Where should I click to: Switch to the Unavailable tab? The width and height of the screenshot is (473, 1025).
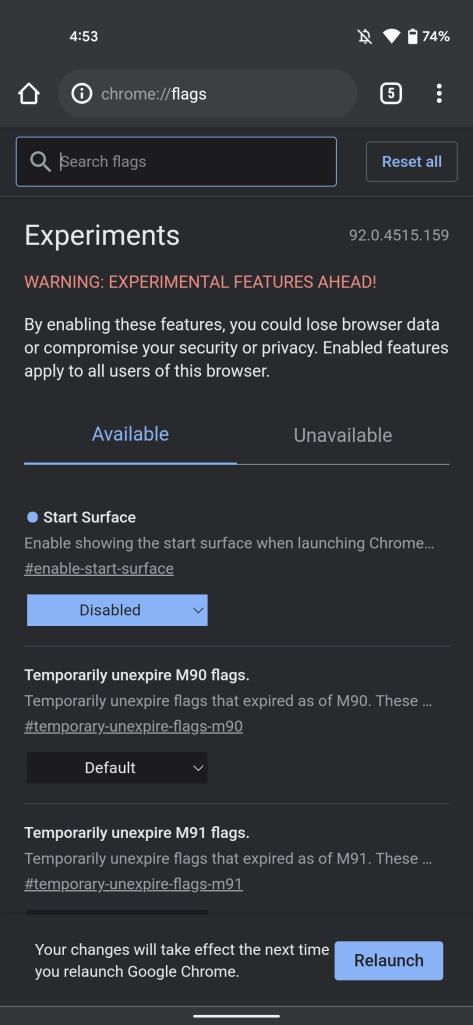pos(343,435)
